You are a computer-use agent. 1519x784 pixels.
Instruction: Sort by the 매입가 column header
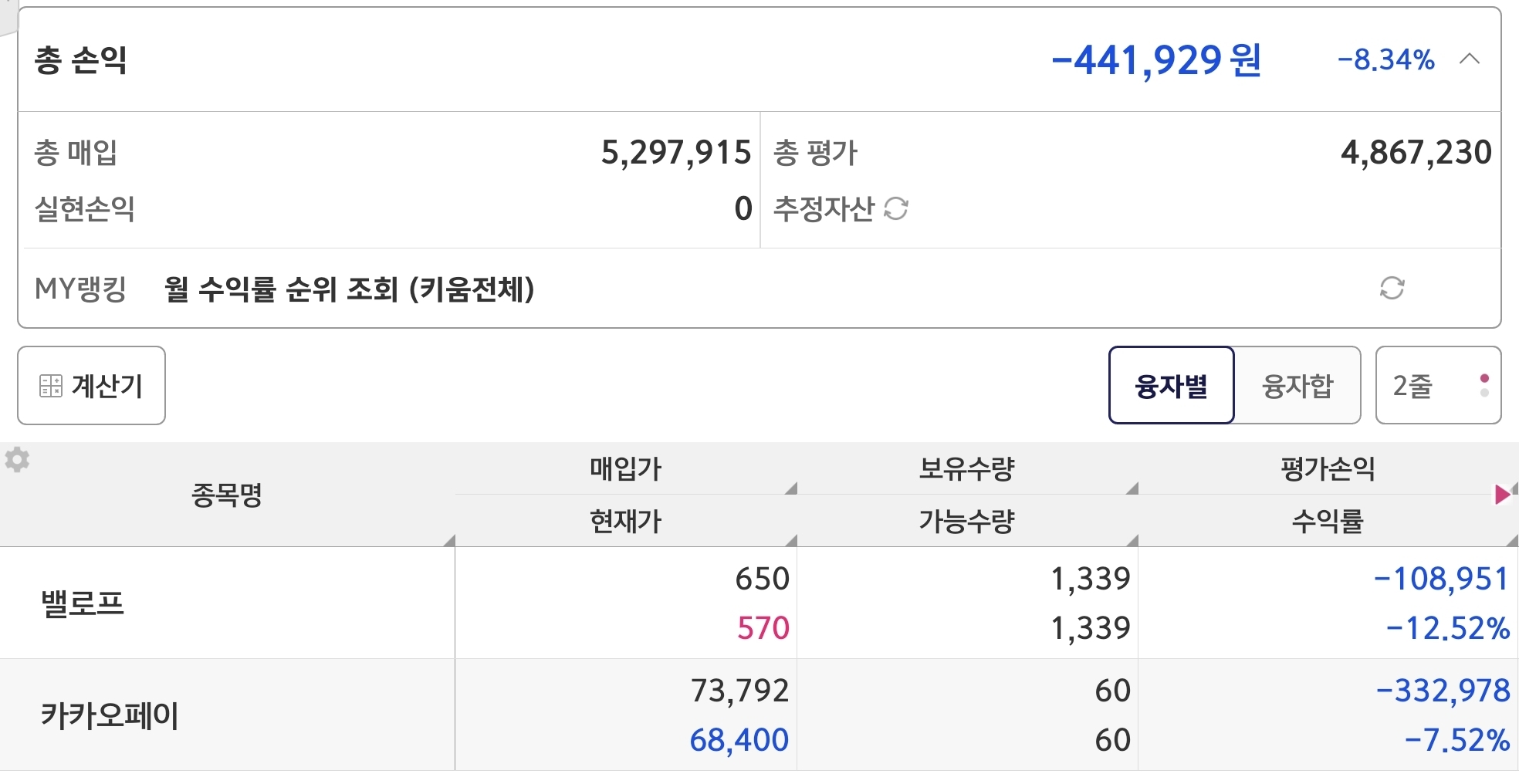pyautogui.click(x=625, y=468)
